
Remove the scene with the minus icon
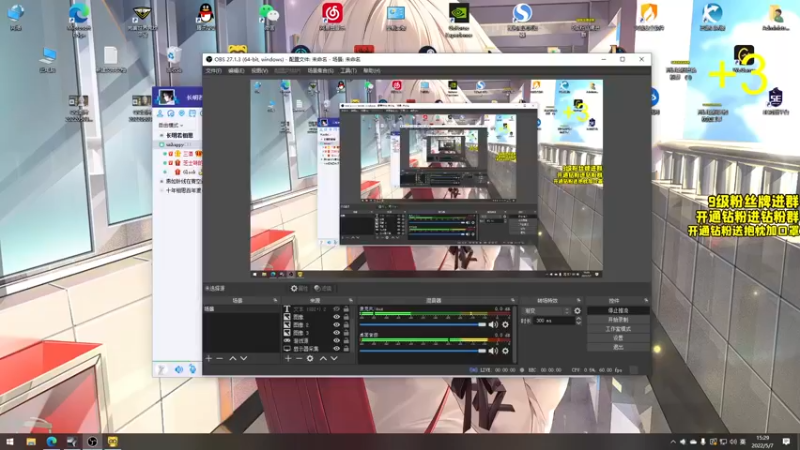tap(220, 359)
